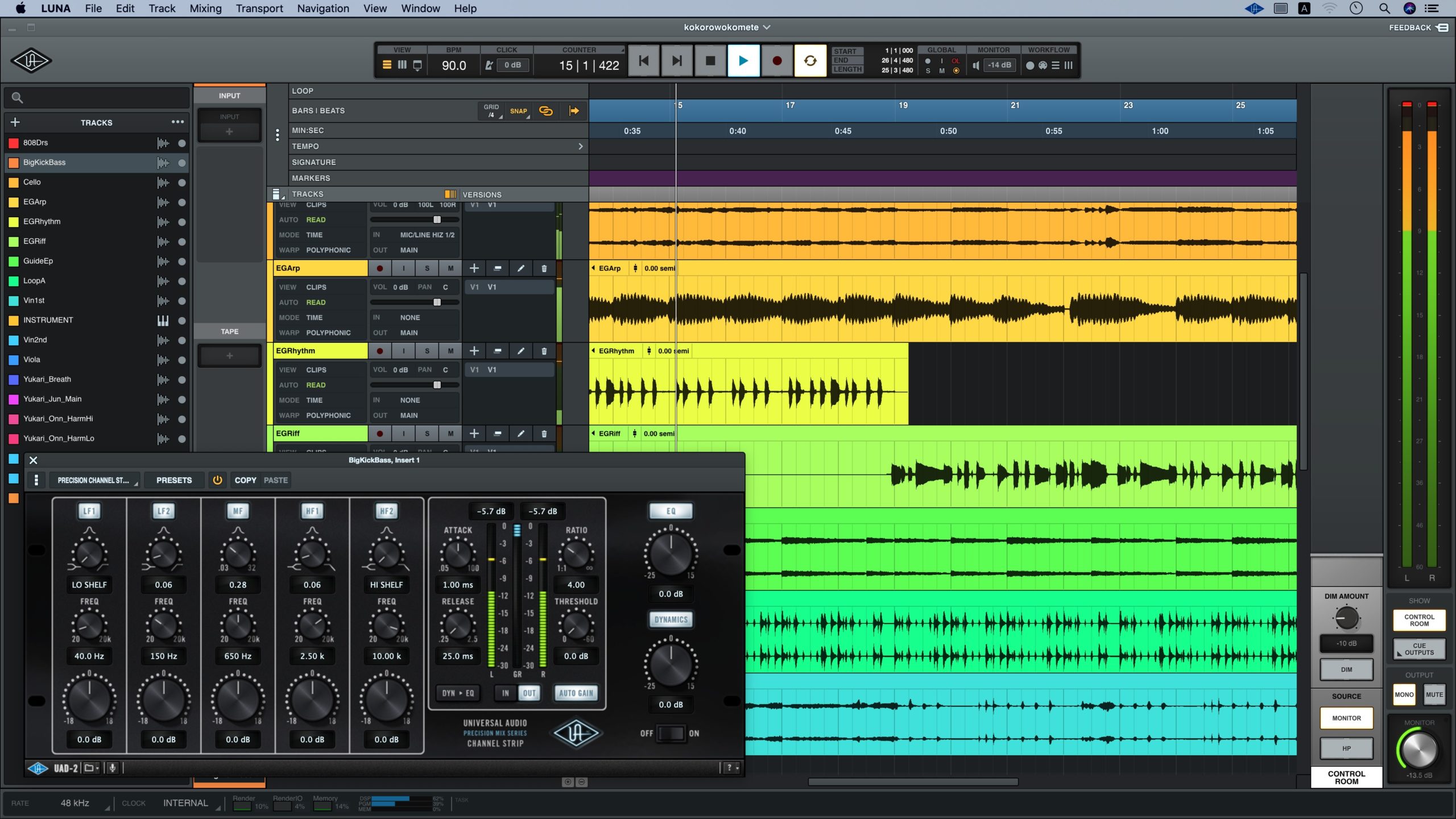
Task: Start playback with the blue play button
Action: tap(743, 61)
